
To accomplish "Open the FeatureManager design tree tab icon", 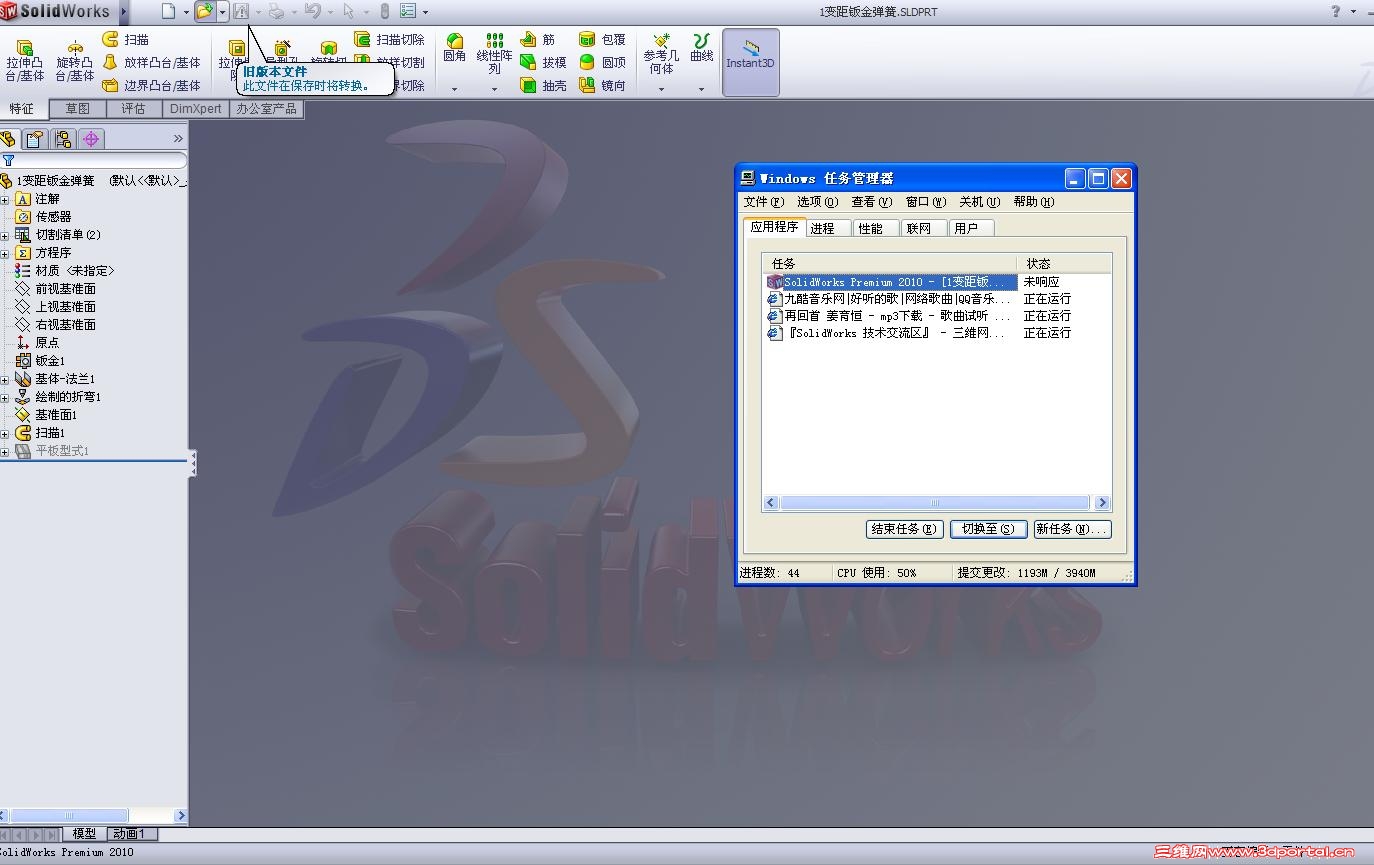I will pos(9,139).
